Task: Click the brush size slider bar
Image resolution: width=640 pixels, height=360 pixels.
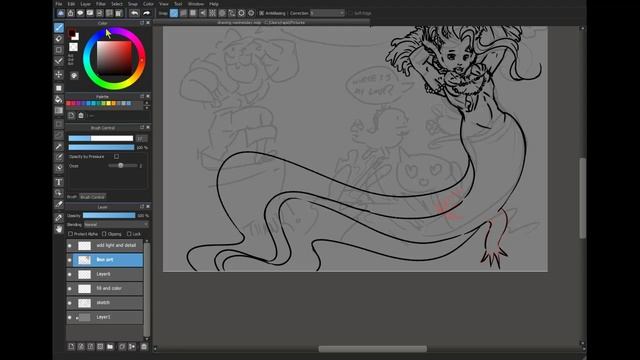Action: coord(101,138)
